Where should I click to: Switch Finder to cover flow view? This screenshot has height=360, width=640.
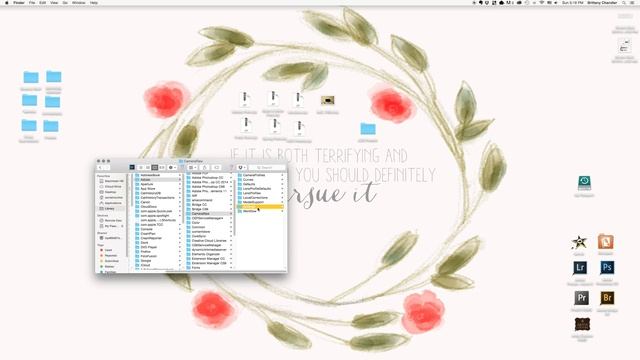point(162,167)
